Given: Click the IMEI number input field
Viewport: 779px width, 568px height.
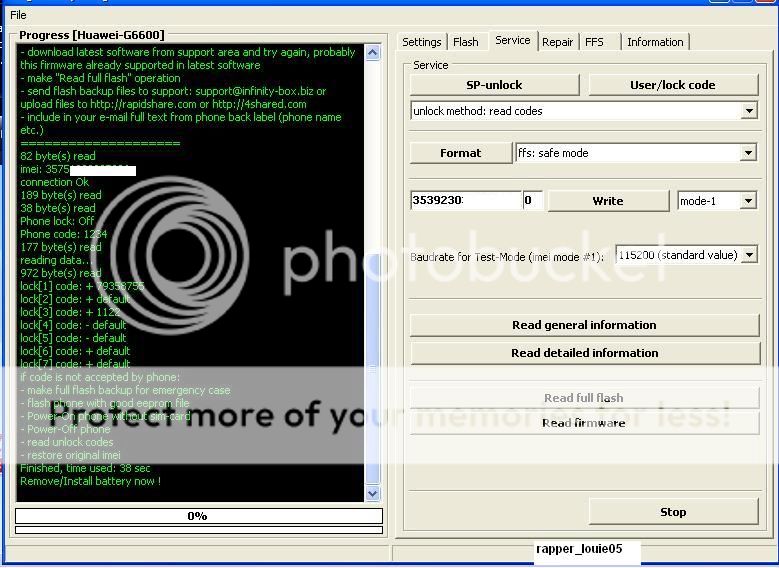Looking at the screenshot, I should (465, 201).
